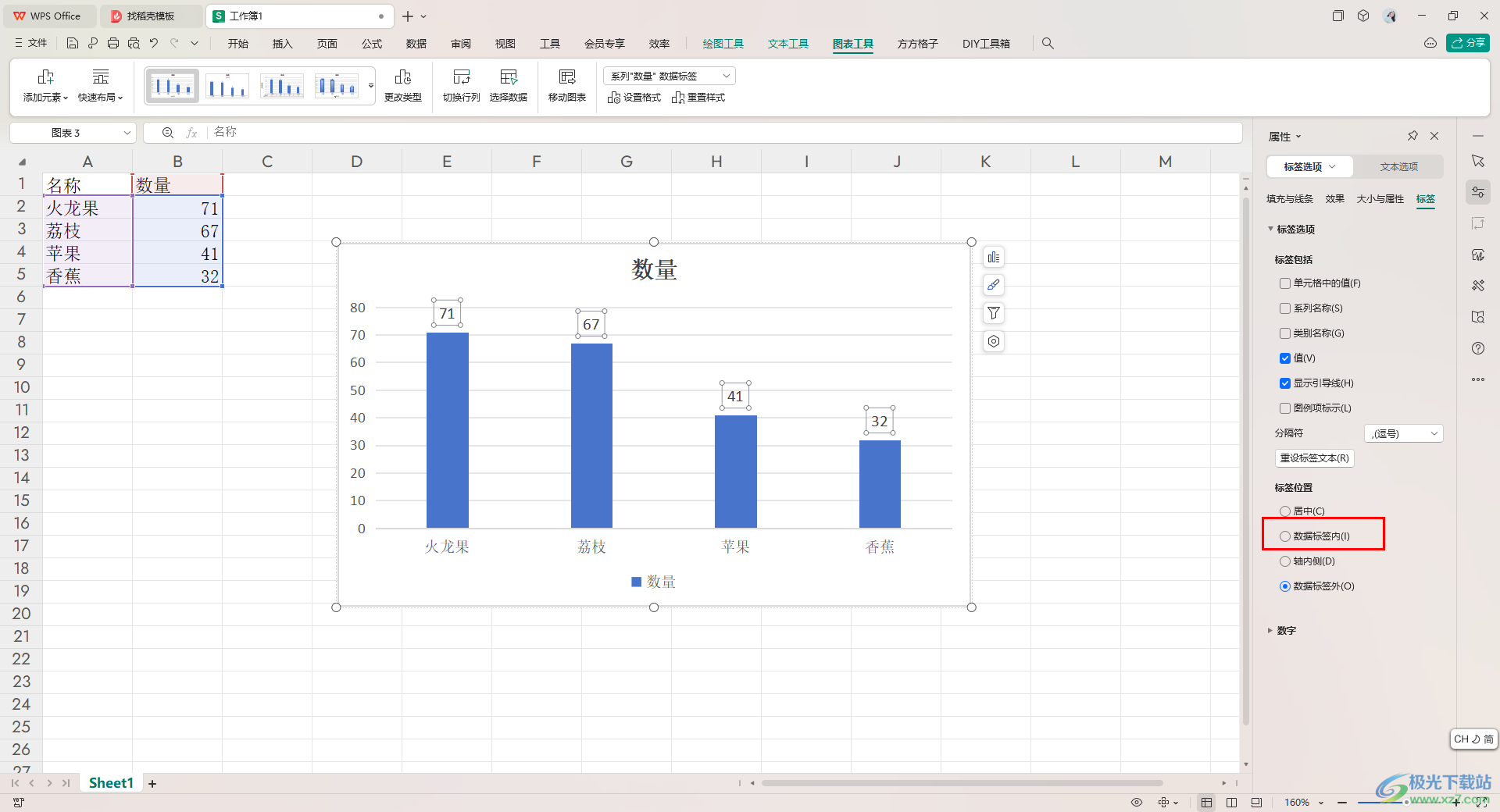
Task: Click the Share (分享) button
Action: 1468,43
